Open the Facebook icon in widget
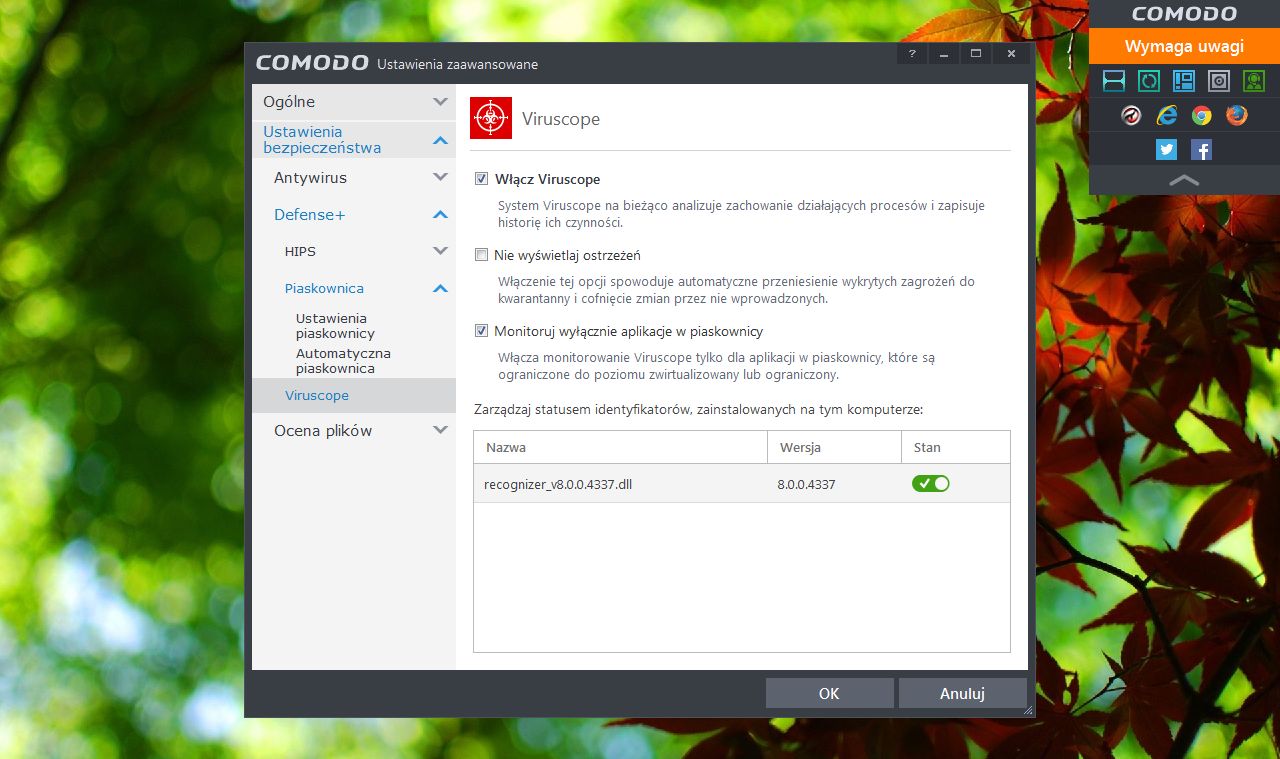 coord(1202,150)
